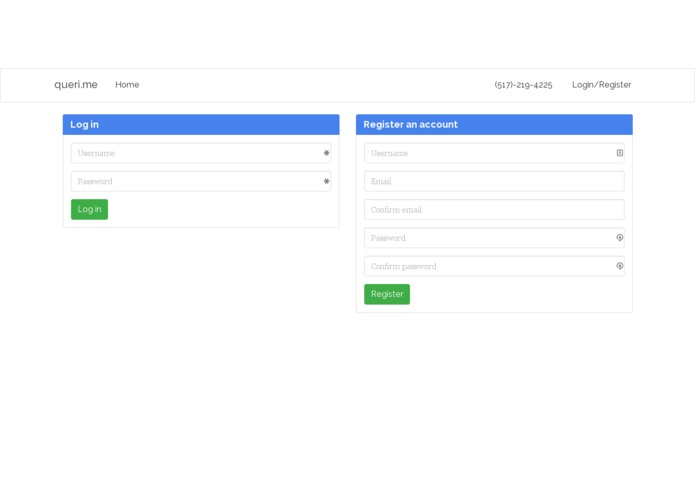Focus the Register Password field
This screenshot has height=494, width=695.
click(494, 238)
